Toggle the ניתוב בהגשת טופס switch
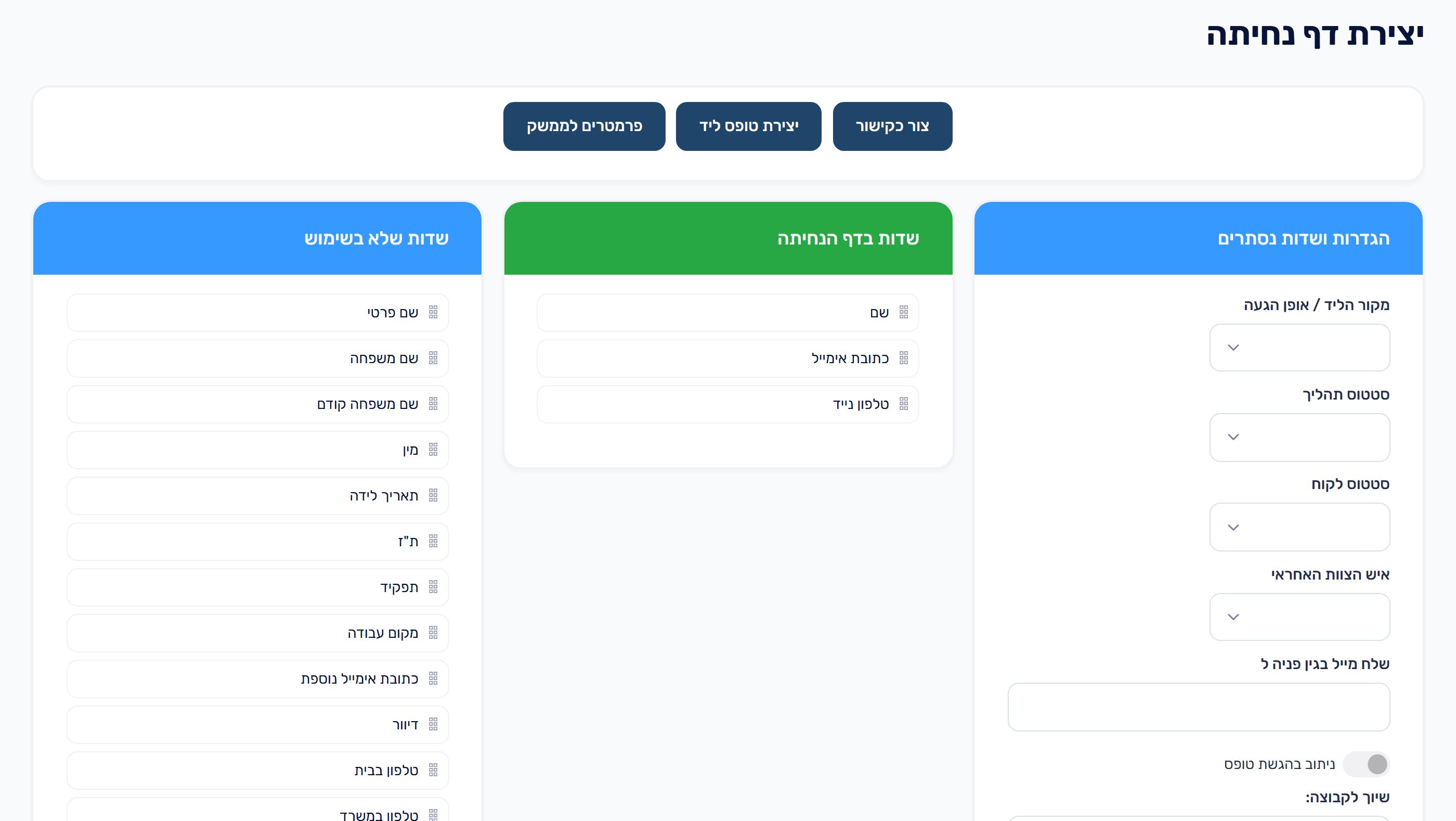The height and width of the screenshot is (821, 1456). point(1367,764)
